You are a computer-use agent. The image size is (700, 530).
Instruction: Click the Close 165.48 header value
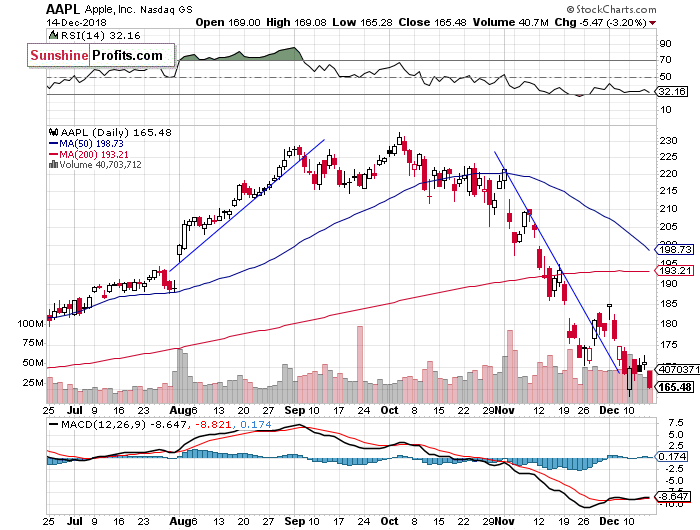pos(433,22)
